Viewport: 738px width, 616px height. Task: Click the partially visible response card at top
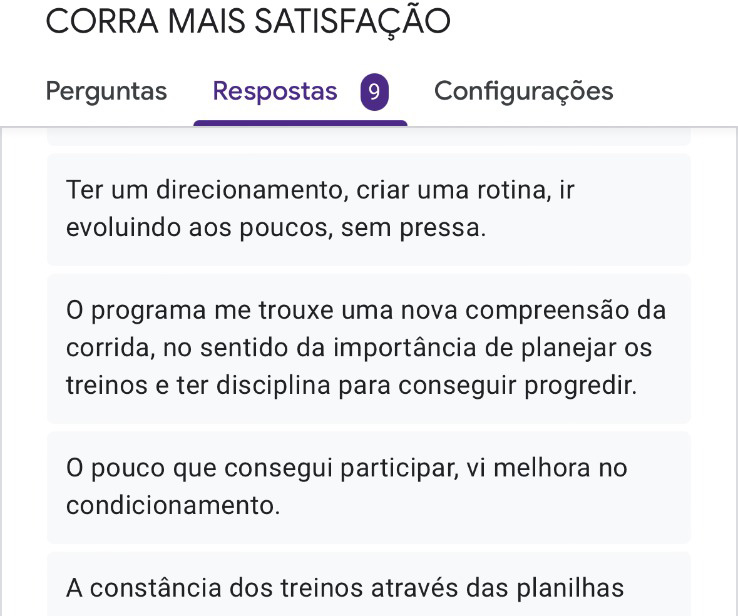[x=368, y=137]
